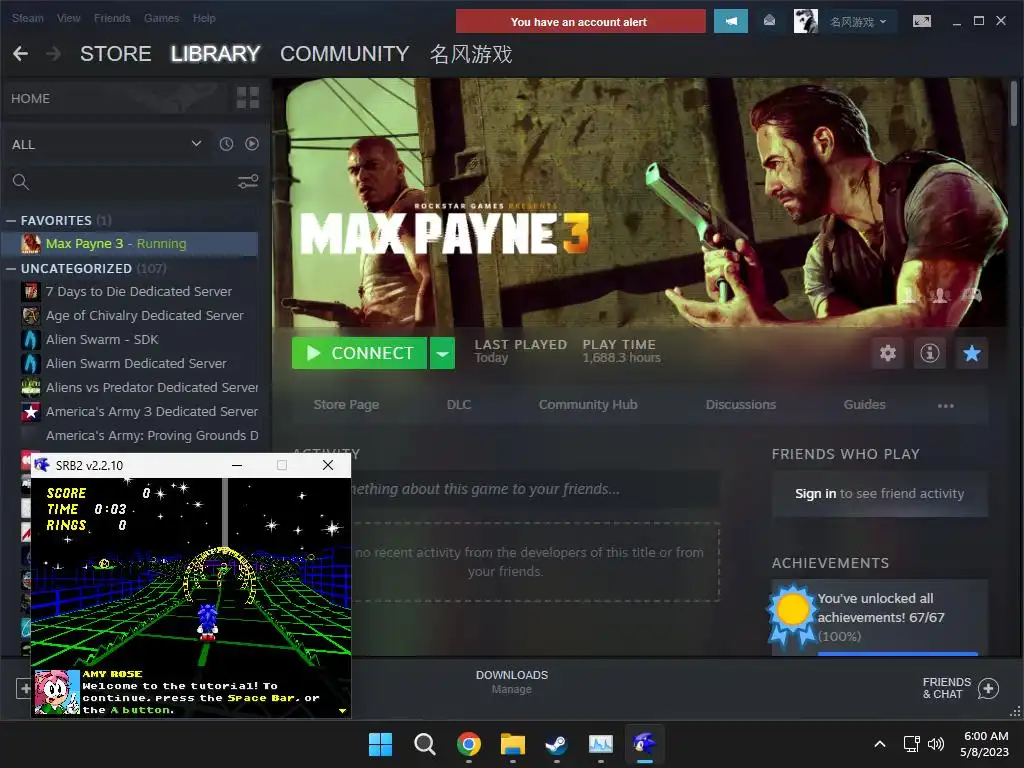The width and height of the screenshot is (1024, 768).
Task: Toggle the collections grid view icon
Action: click(x=248, y=98)
